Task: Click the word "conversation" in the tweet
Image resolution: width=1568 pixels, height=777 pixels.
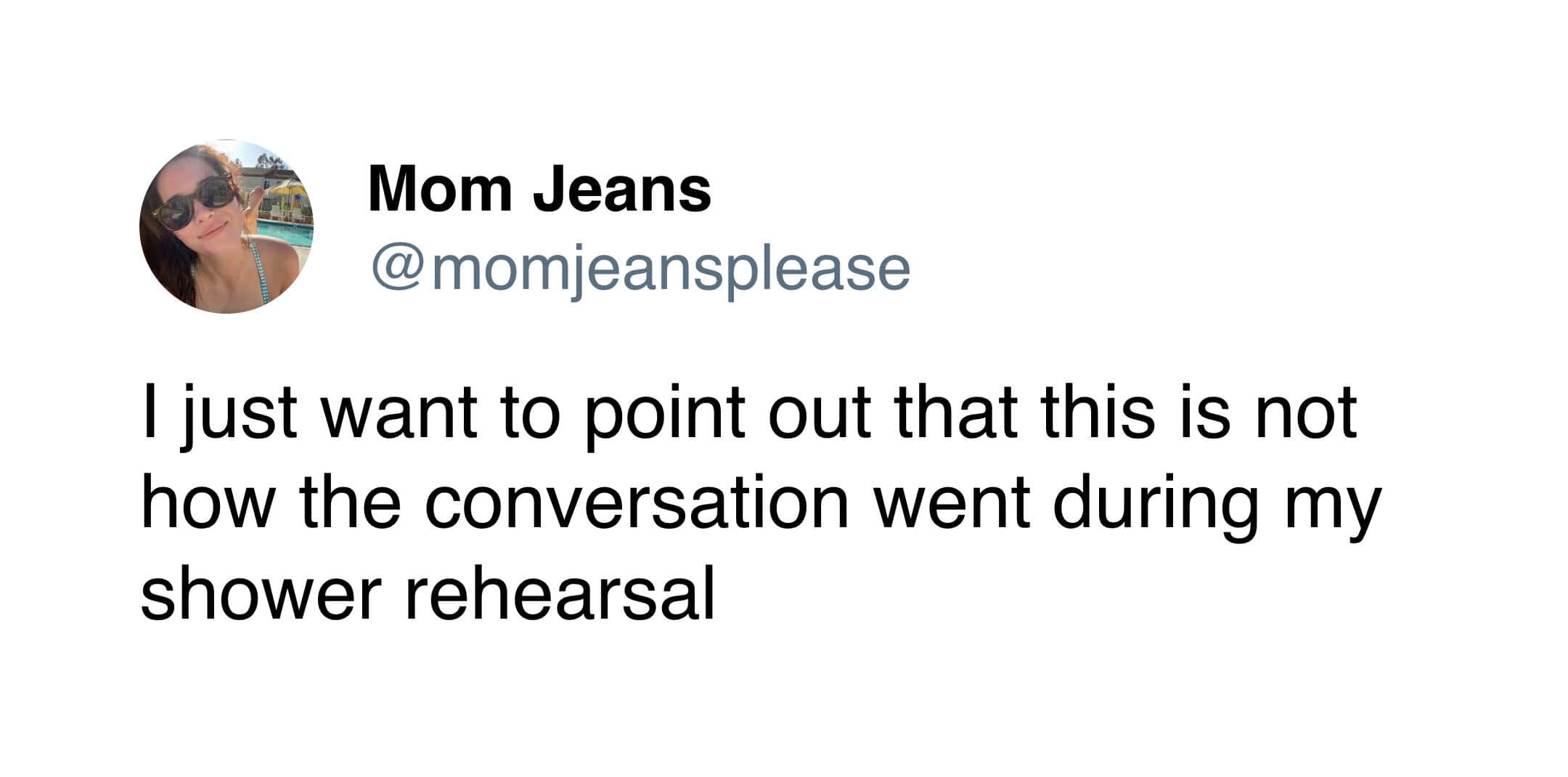Action: point(637,505)
